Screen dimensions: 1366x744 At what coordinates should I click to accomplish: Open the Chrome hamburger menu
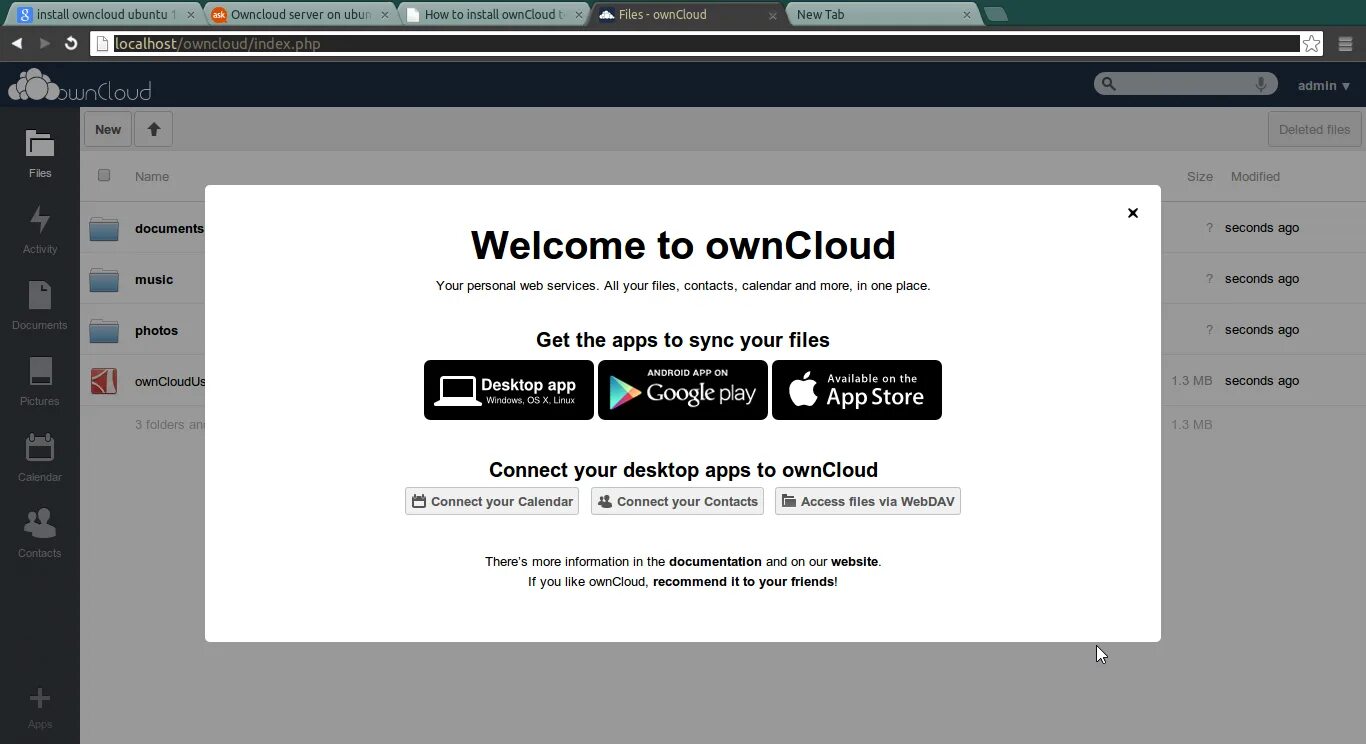tap(1345, 44)
